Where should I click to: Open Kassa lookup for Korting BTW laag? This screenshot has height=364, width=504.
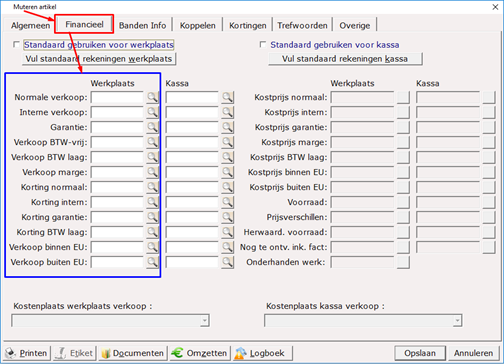(x=228, y=232)
